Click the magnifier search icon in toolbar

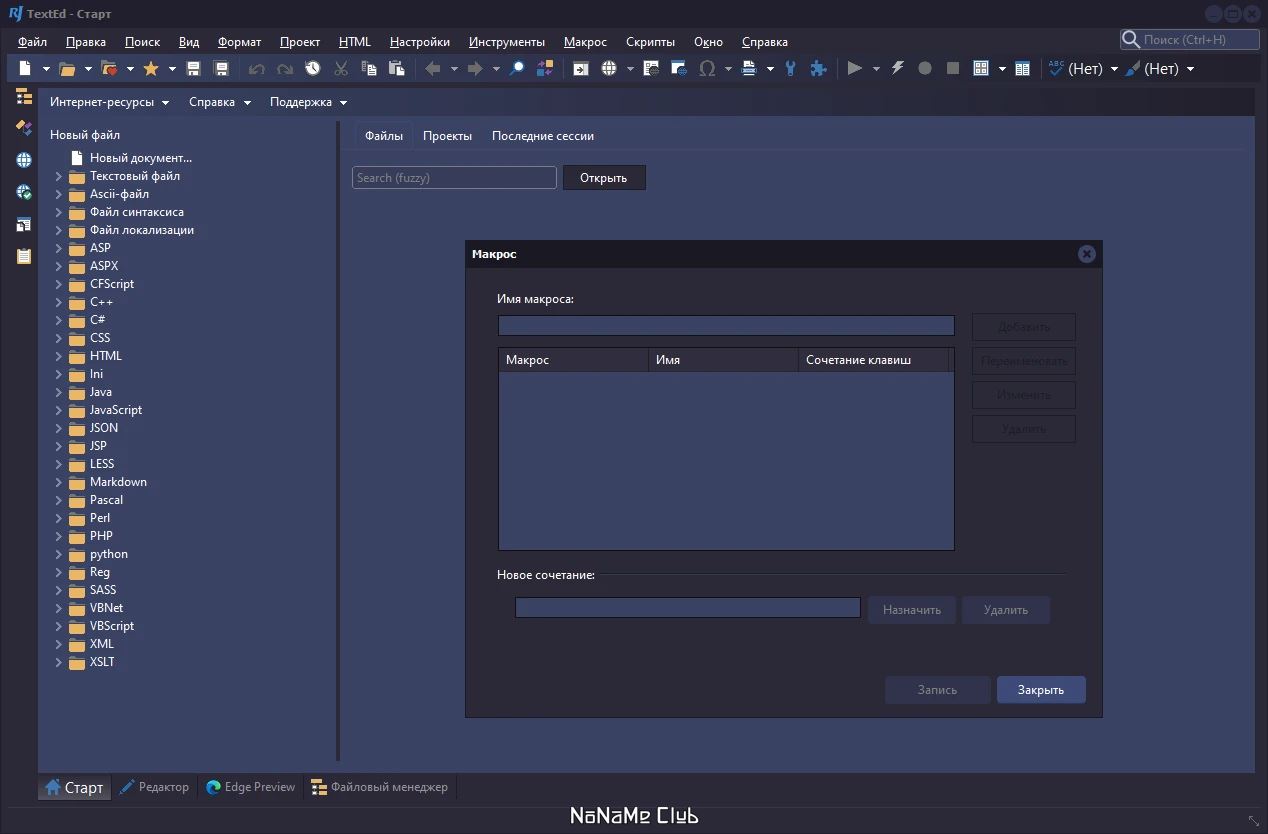click(x=517, y=68)
